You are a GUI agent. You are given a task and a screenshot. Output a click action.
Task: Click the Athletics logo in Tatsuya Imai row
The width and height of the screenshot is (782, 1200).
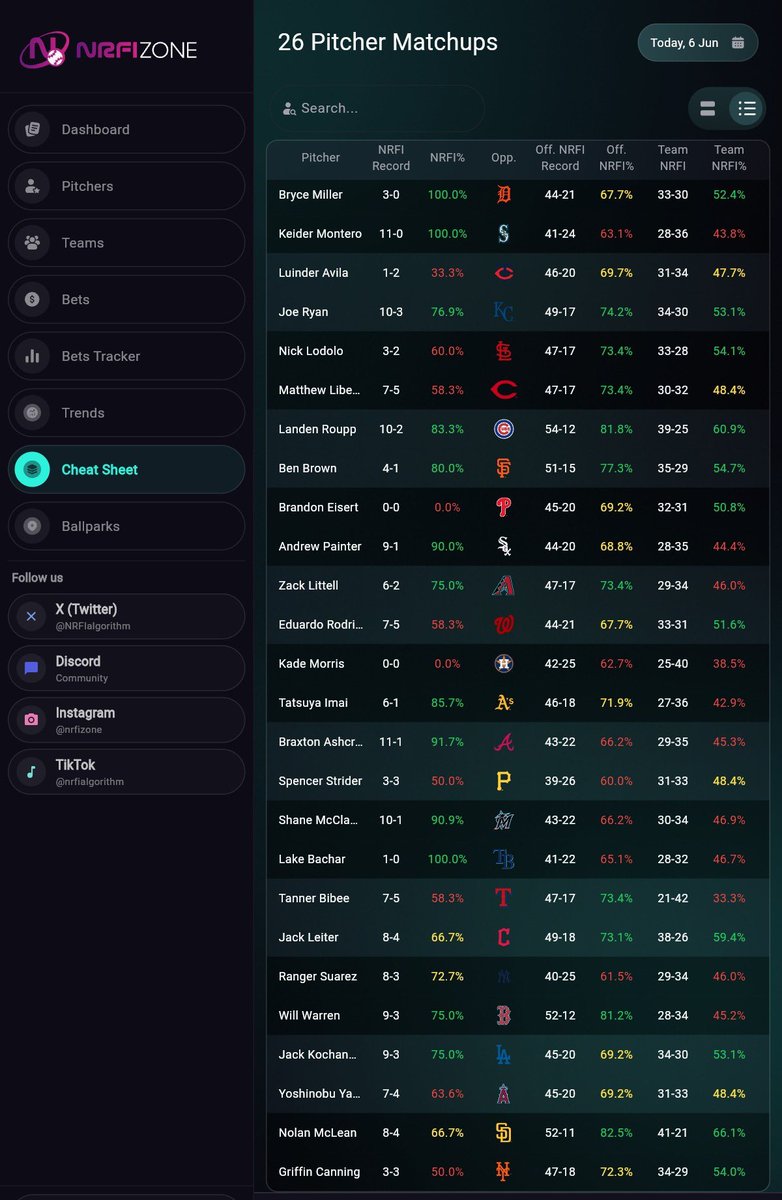click(x=503, y=703)
